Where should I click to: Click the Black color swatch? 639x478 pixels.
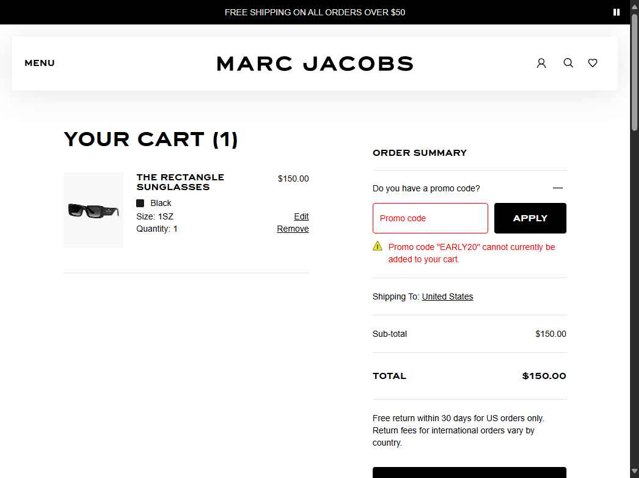point(141,203)
